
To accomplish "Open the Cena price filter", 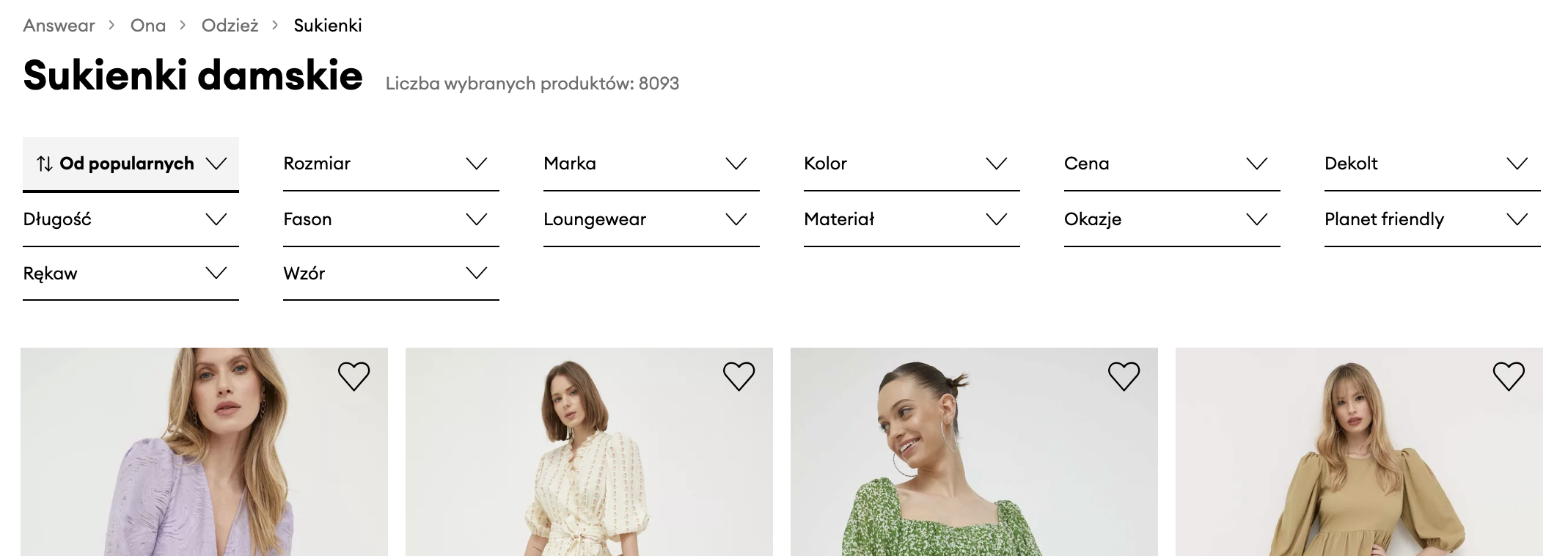I will 1172,164.
